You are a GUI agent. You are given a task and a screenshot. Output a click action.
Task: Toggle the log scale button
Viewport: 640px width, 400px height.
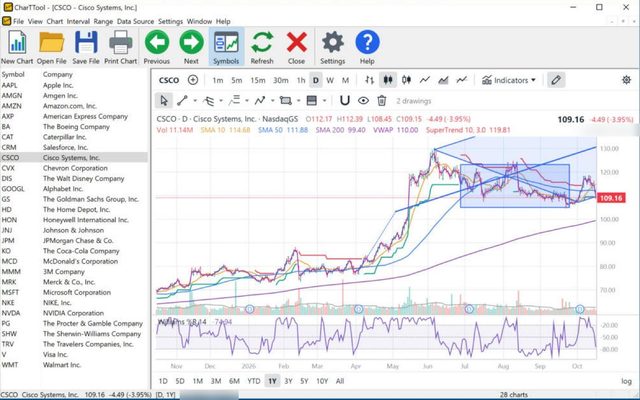click(x=626, y=381)
